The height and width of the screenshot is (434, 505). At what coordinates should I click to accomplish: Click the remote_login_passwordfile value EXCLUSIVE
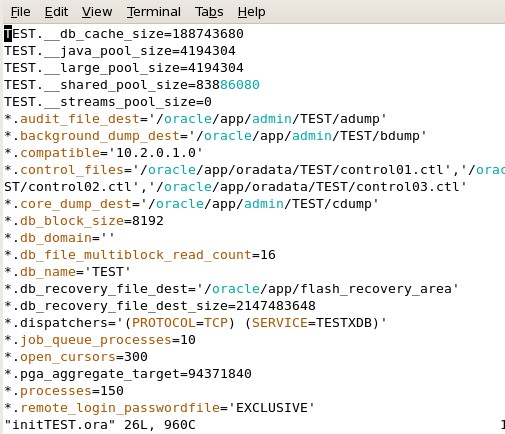[271, 408]
